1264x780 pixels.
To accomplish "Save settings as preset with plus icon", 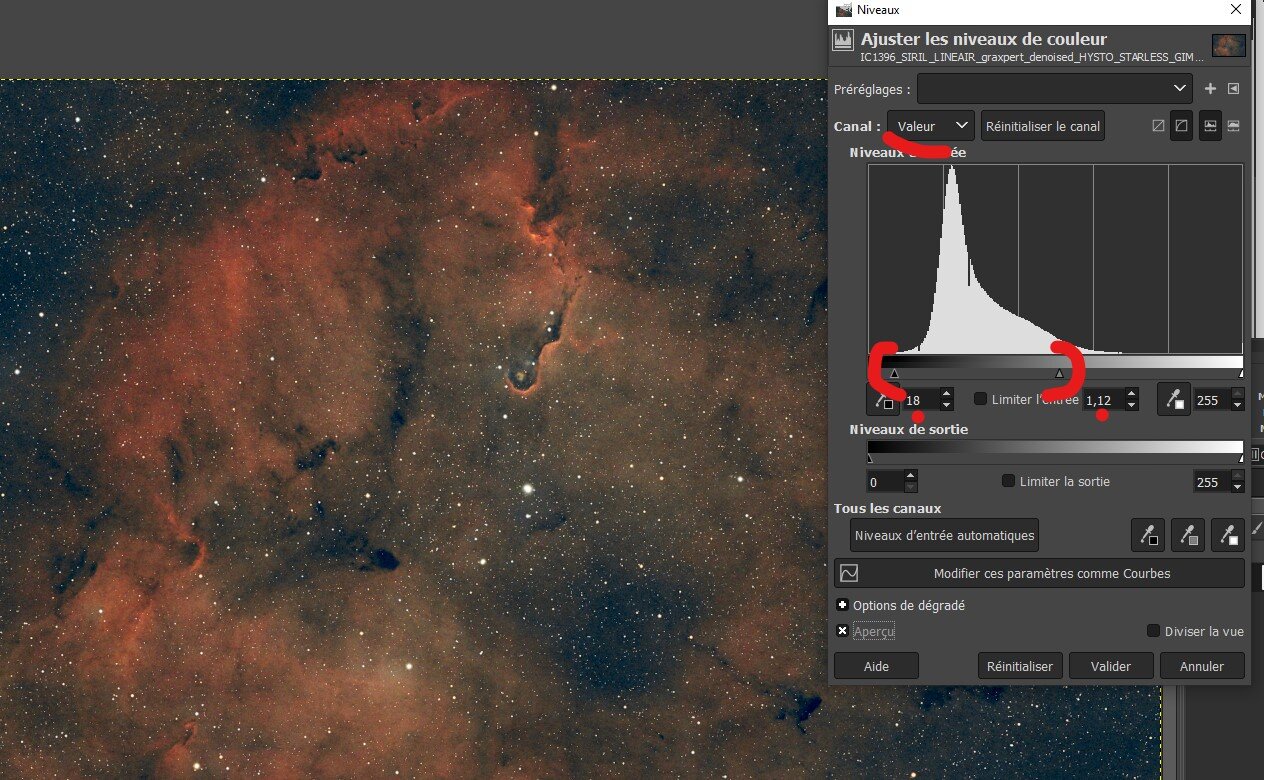I will (x=1210, y=89).
